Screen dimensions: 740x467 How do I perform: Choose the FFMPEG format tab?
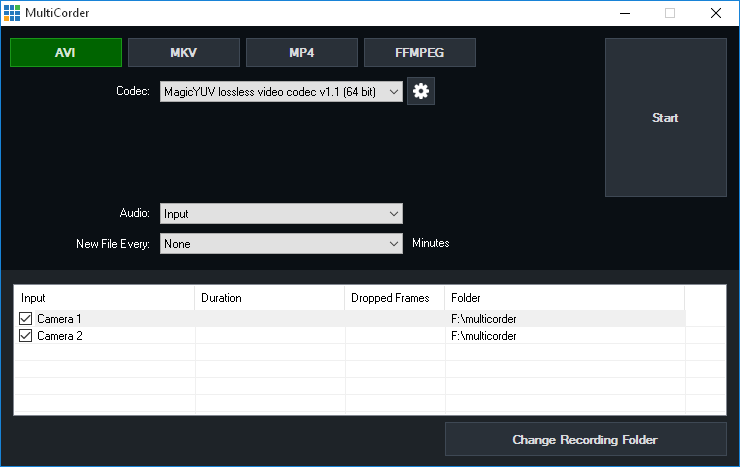pyautogui.click(x=420, y=52)
